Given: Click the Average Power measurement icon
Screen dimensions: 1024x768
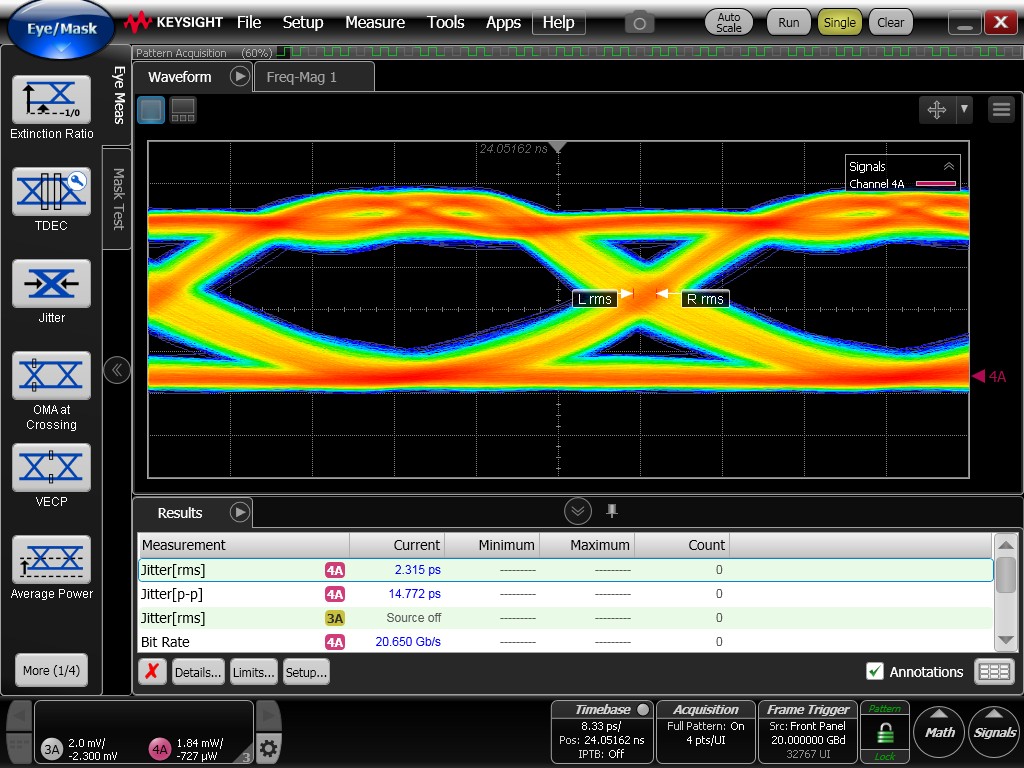Looking at the screenshot, I should (x=51, y=560).
